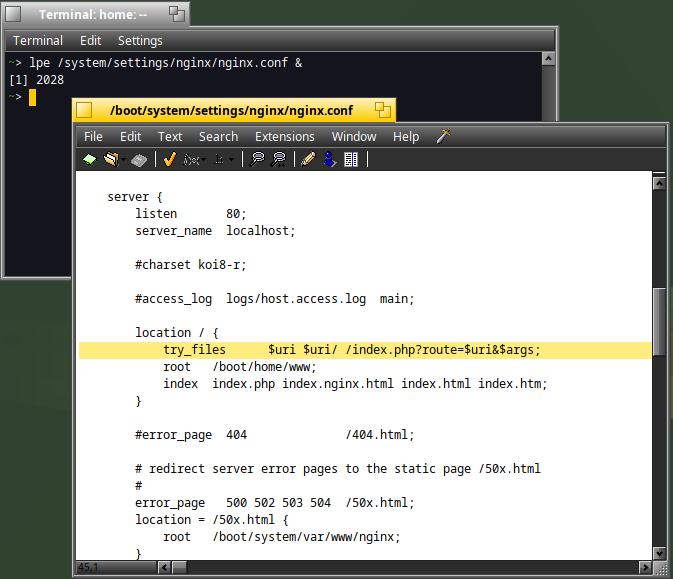Viewport: 673px width, 579px height.
Task: Click the /boot/system/settings/nginx/nginx.conf title tab
Action: [234, 110]
